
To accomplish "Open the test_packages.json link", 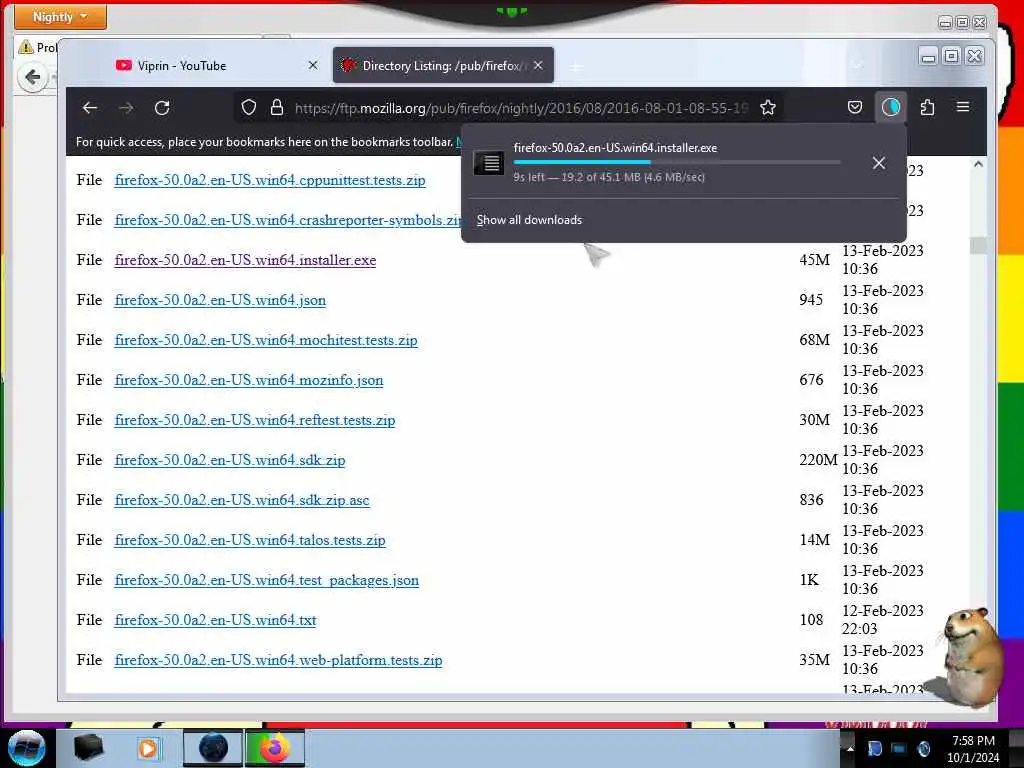I will tap(266, 581).
